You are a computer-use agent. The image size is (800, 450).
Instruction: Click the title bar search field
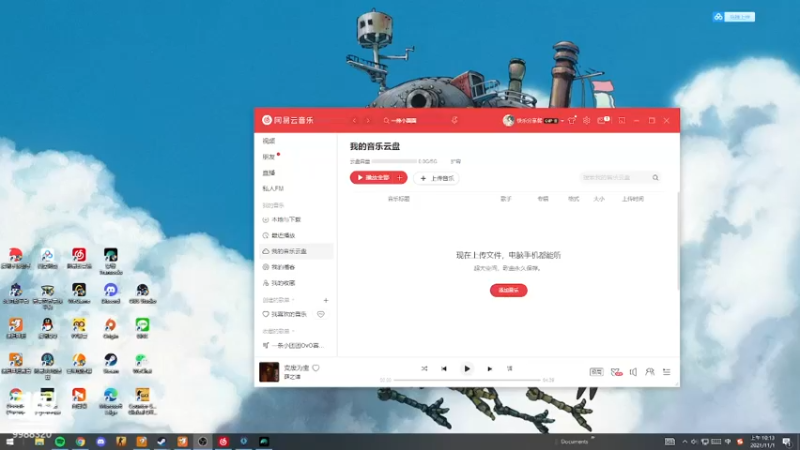[414, 121]
